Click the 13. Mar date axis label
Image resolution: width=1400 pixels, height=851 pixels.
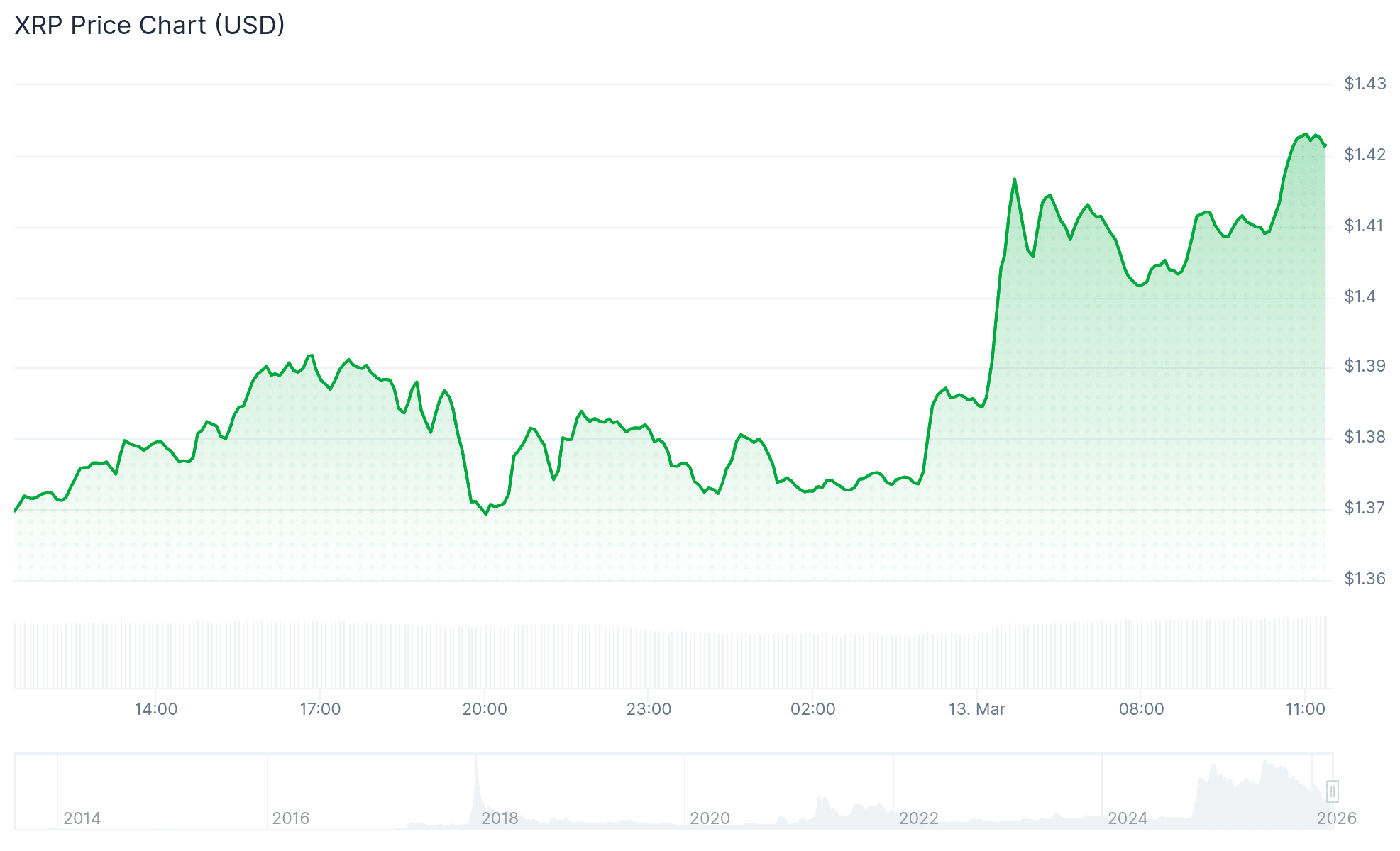point(977,709)
